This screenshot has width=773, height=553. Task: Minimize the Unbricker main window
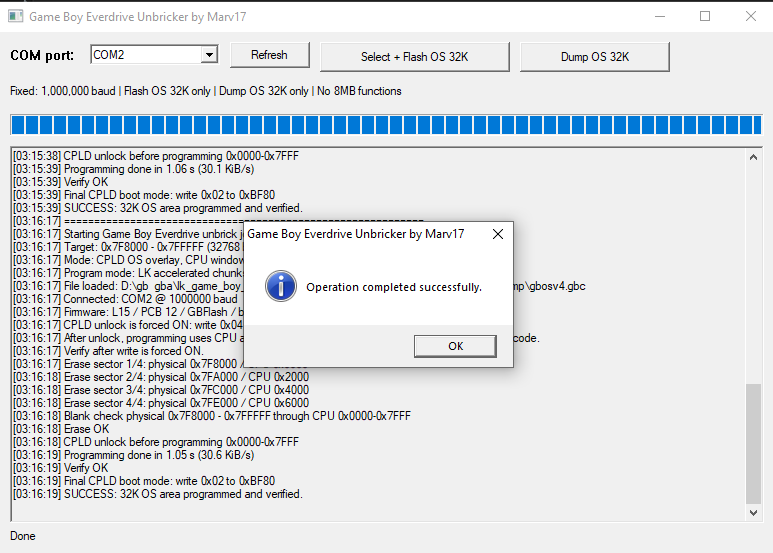pos(660,16)
